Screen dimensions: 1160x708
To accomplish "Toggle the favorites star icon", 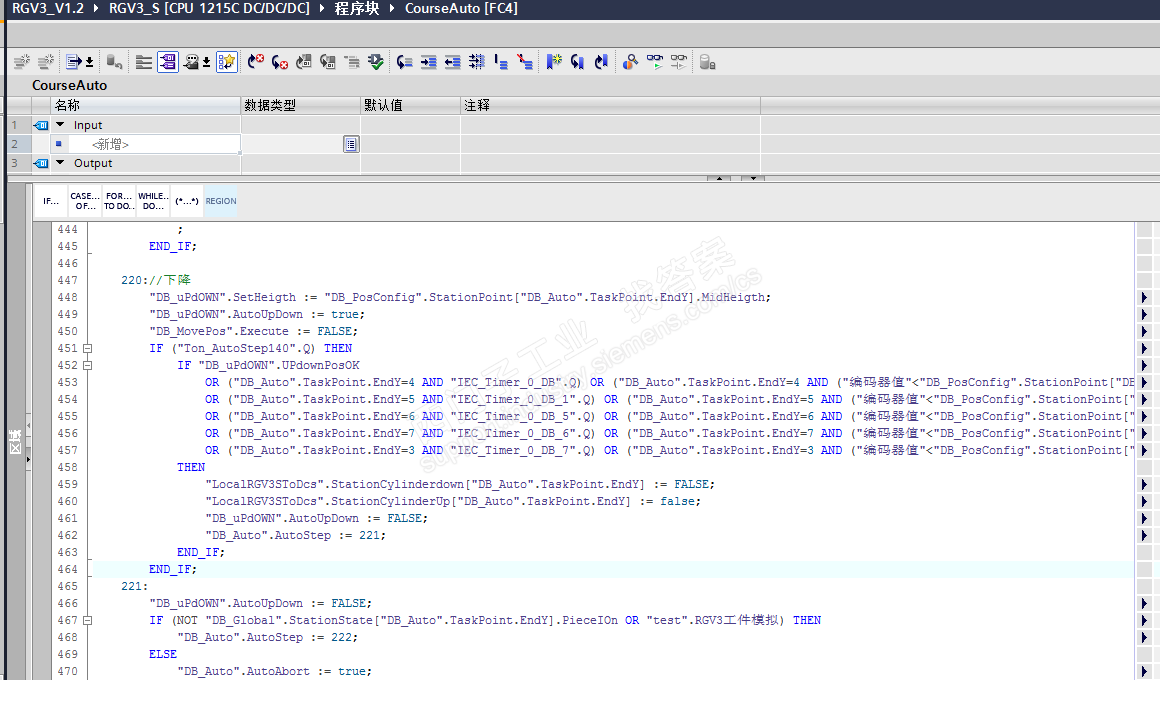I will [226, 62].
